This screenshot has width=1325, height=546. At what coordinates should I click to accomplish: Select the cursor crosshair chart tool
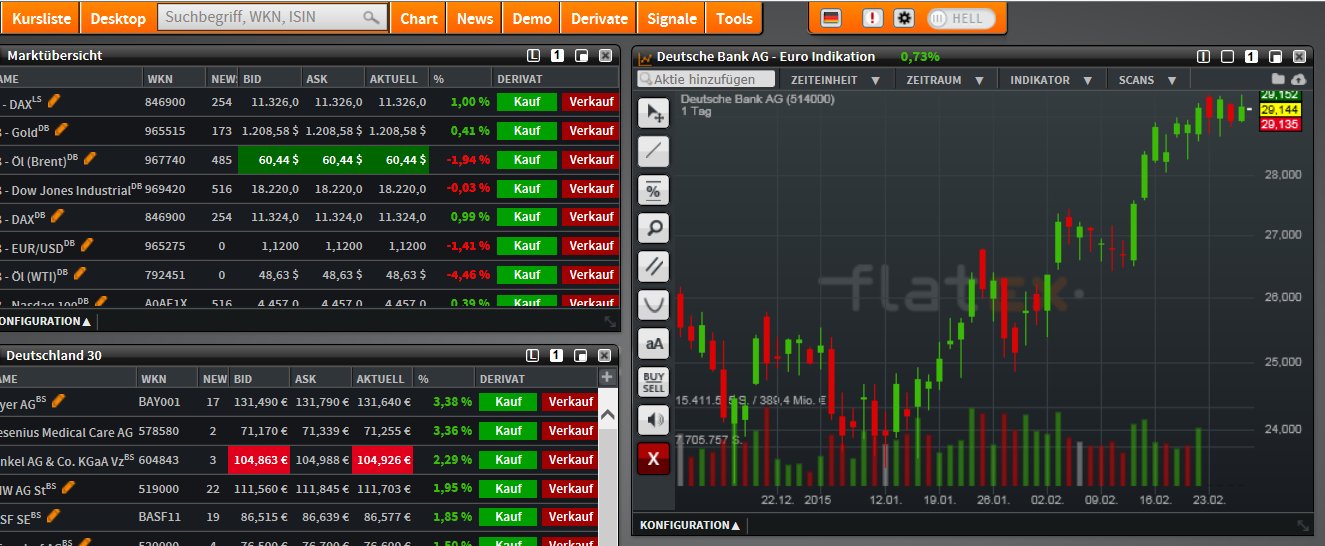pyautogui.click(x=654, y=113)
